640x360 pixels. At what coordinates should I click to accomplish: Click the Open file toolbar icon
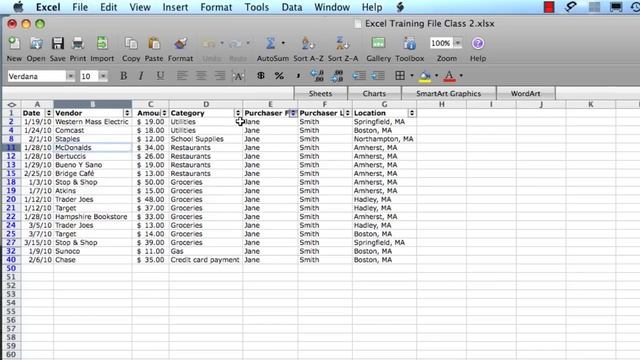click(36, 44)
